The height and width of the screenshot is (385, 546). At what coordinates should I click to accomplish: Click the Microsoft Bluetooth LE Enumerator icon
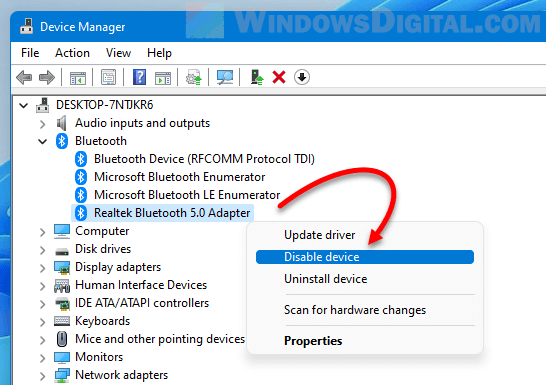tap(81, 195)
